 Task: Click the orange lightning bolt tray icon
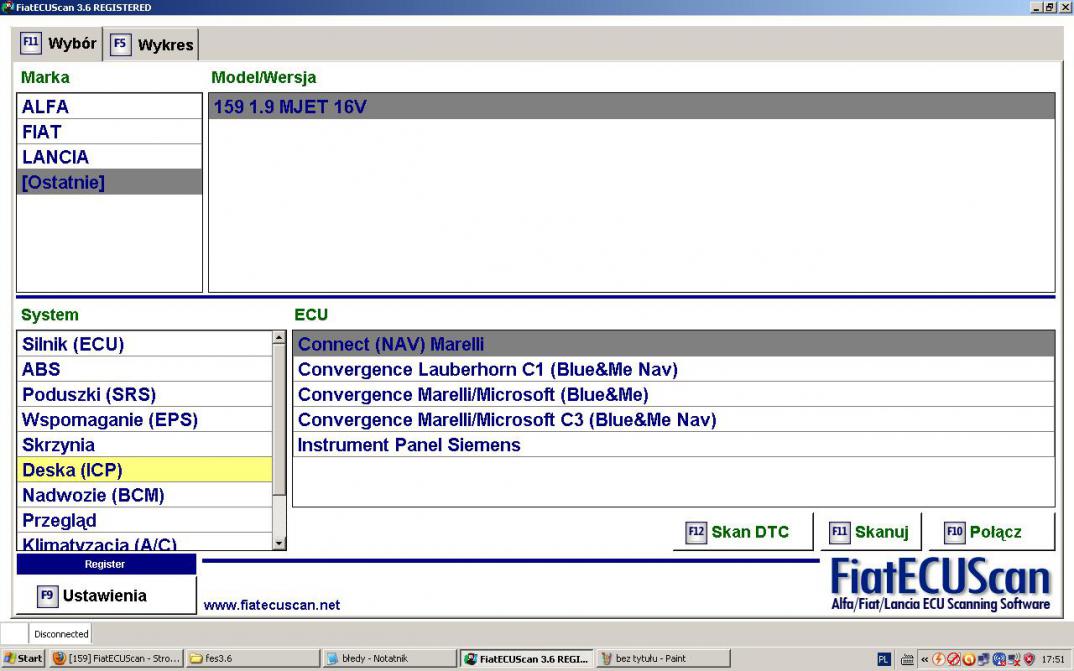[938, 659]
